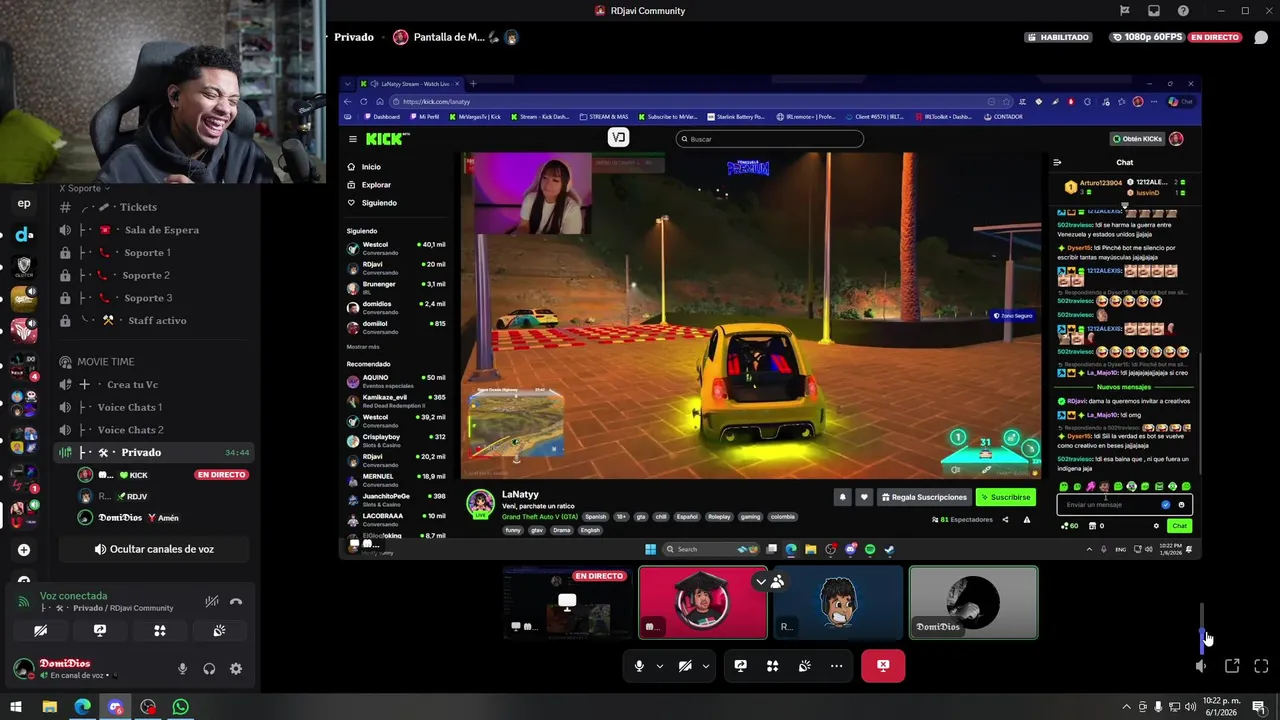
Task: Open Discord help question mark icon
Action: click(x=1184, y=11)
